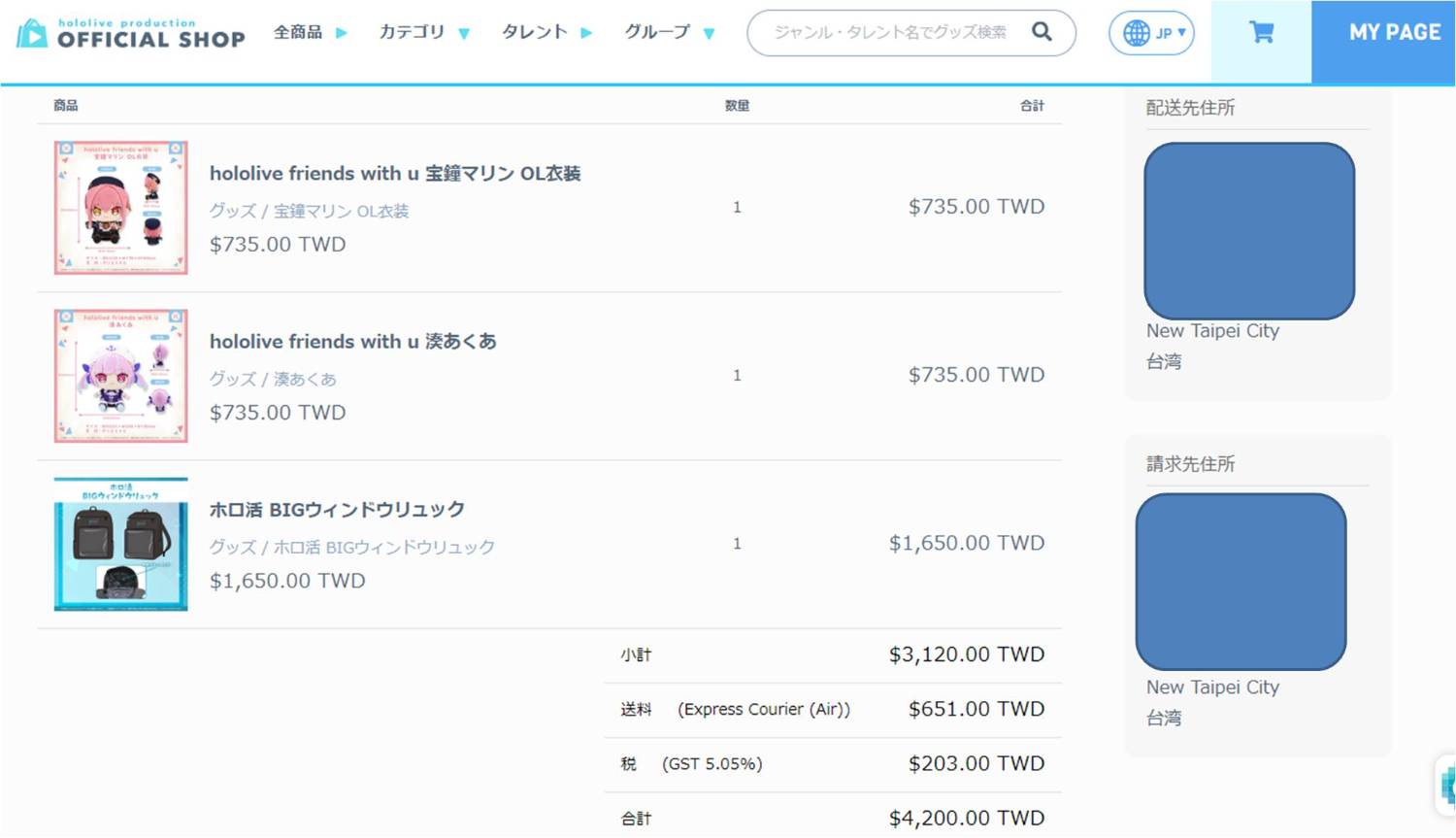This screenshot has width=1456, height=838.
Task: Click the 商品 column header
Action: [x=66, y=105]
